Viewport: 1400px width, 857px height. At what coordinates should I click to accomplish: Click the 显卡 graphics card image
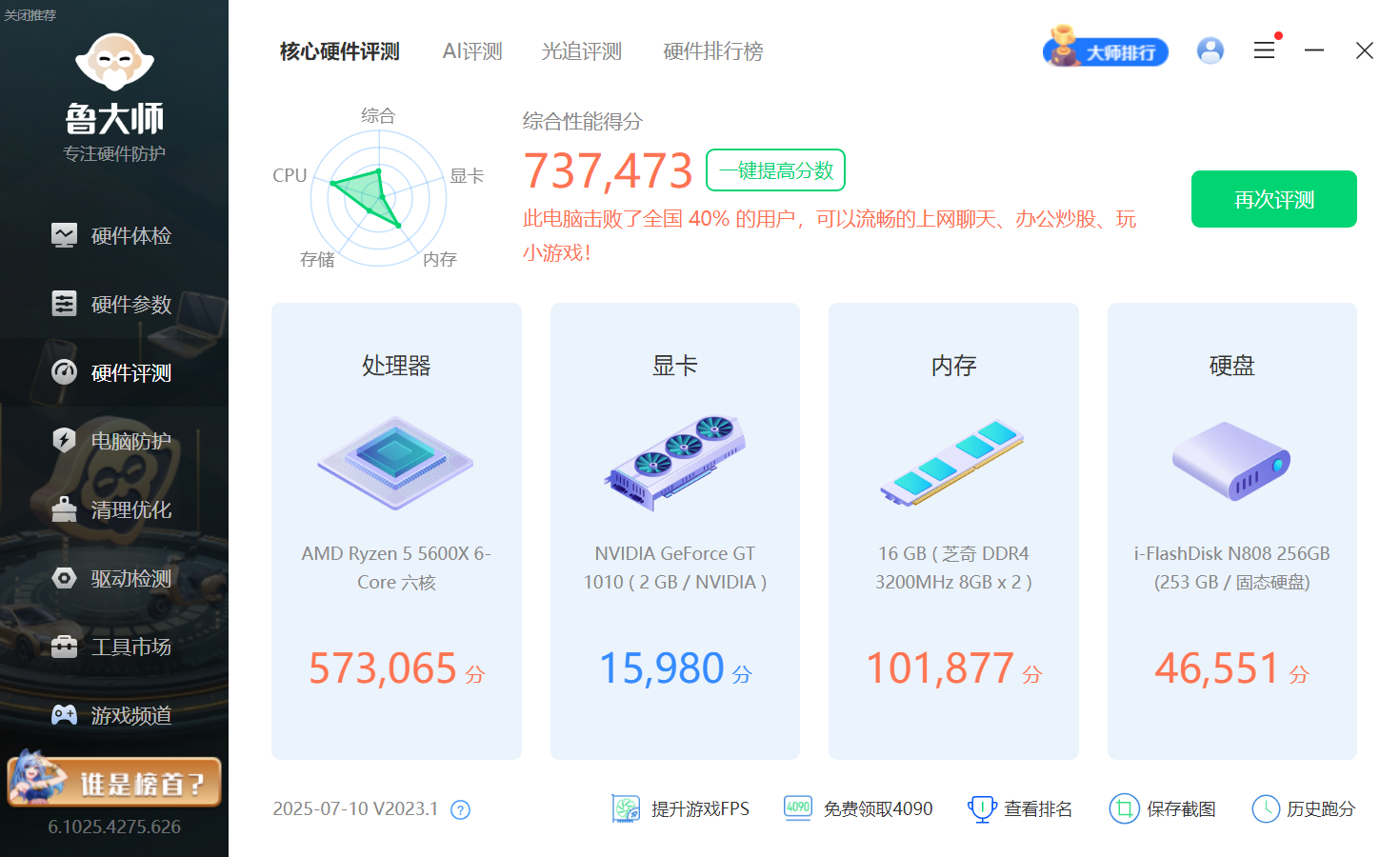[x=675, y=463]
